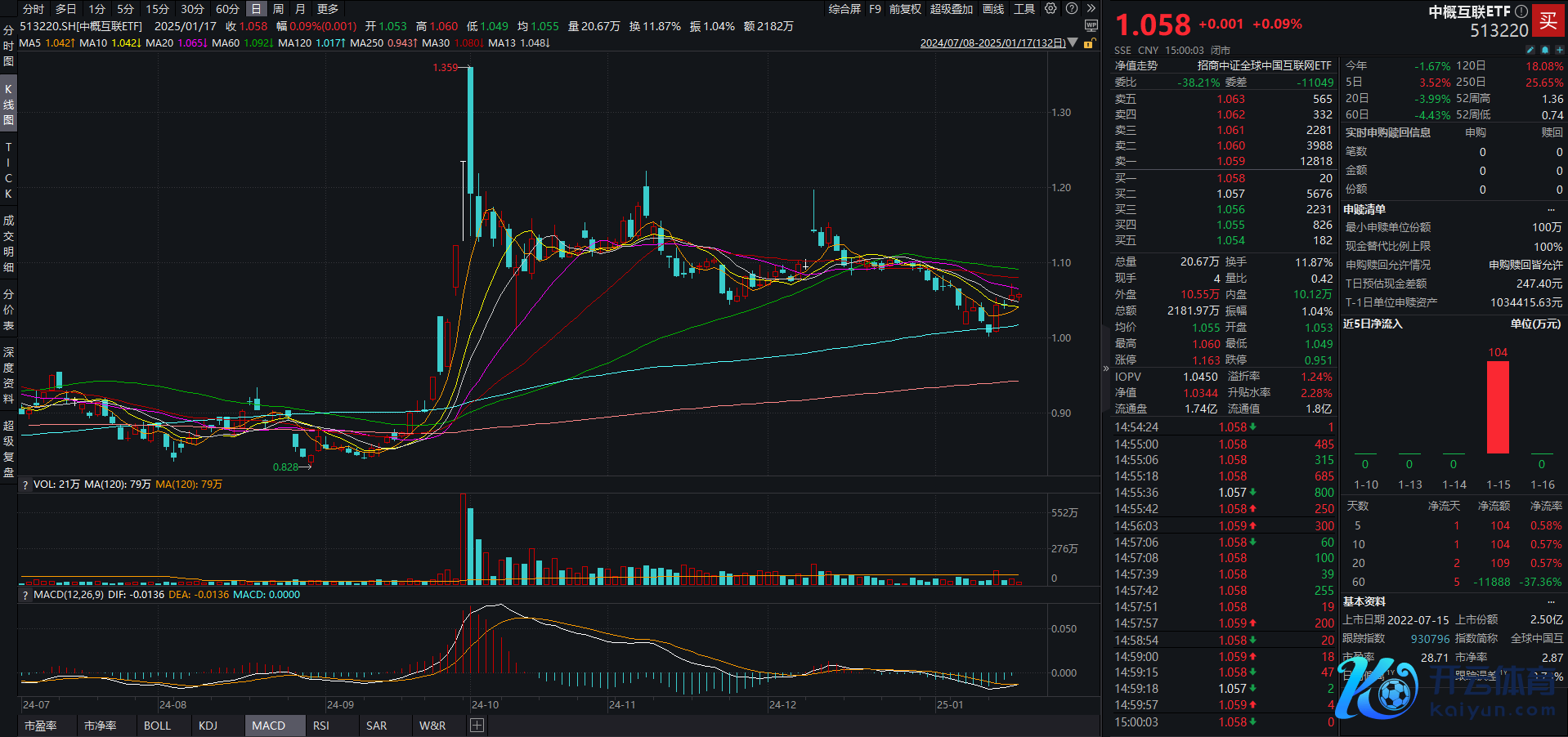1568x737 pixels.
Task: Open the 画线 drawing tools button
Action: [x=992, y=9]
